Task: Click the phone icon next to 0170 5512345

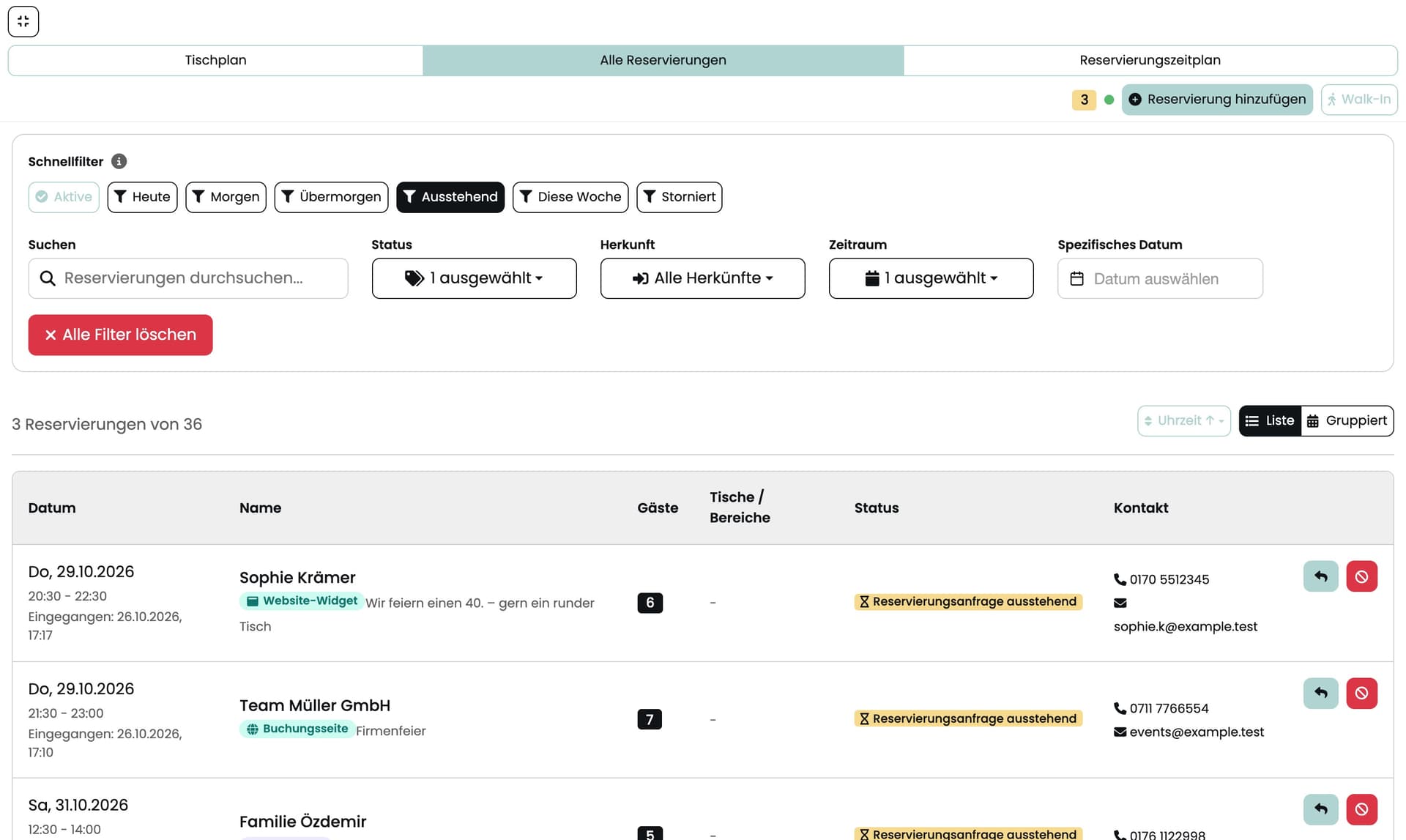Action: pyautogui.click(x=1120, y=579)
